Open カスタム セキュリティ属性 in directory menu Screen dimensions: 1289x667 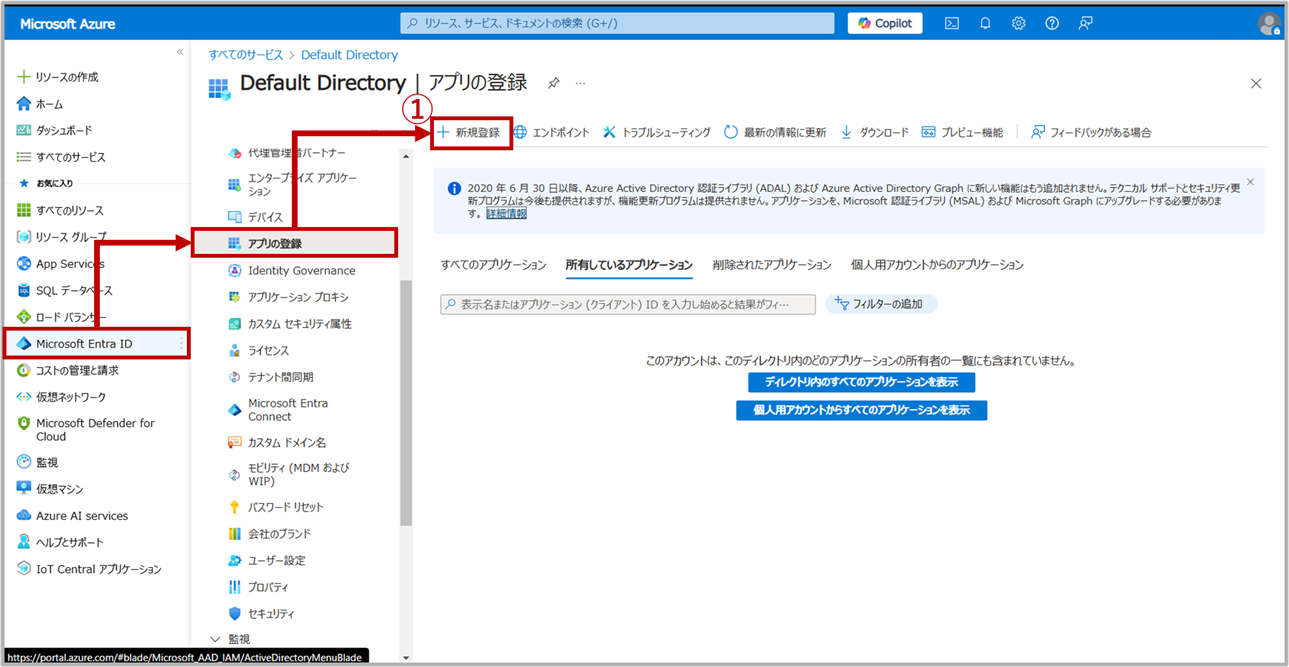(289, 324)
